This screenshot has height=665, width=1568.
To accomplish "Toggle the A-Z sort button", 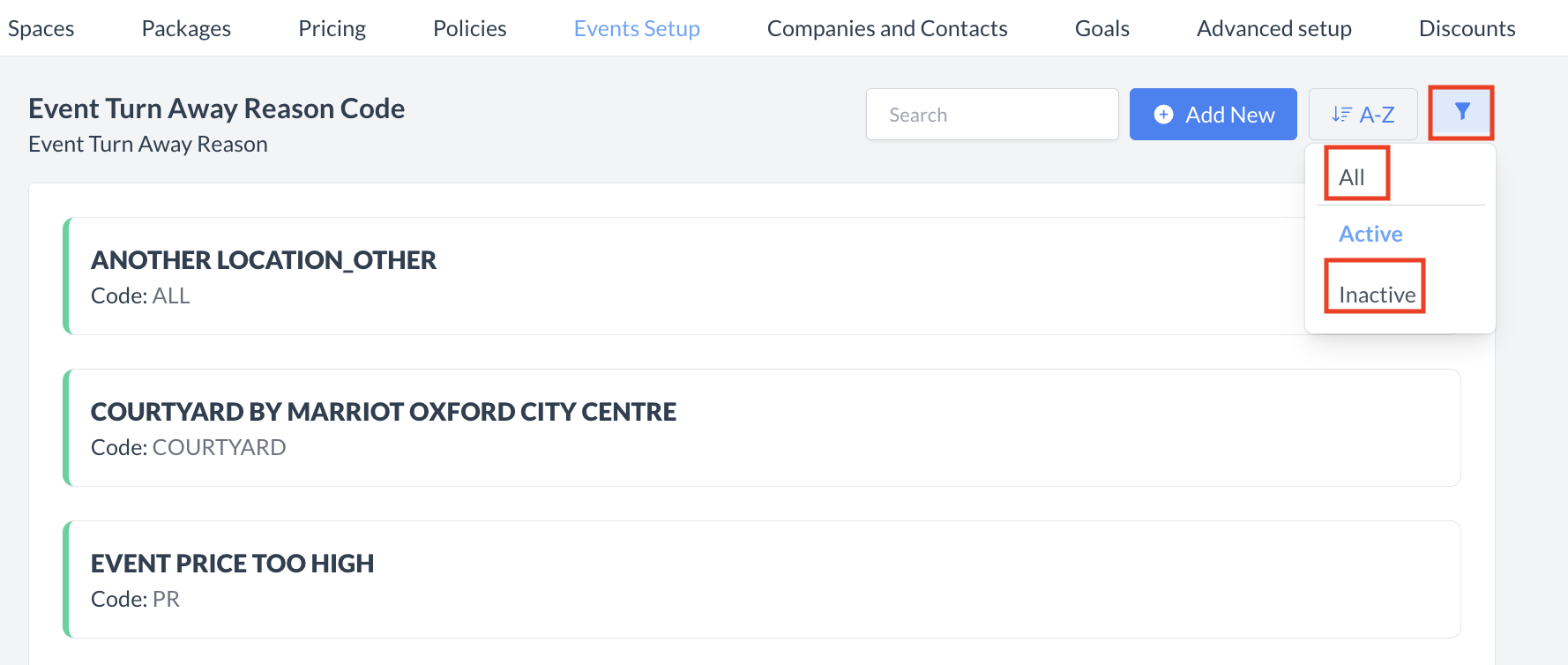I will (x=1363, y=115).
